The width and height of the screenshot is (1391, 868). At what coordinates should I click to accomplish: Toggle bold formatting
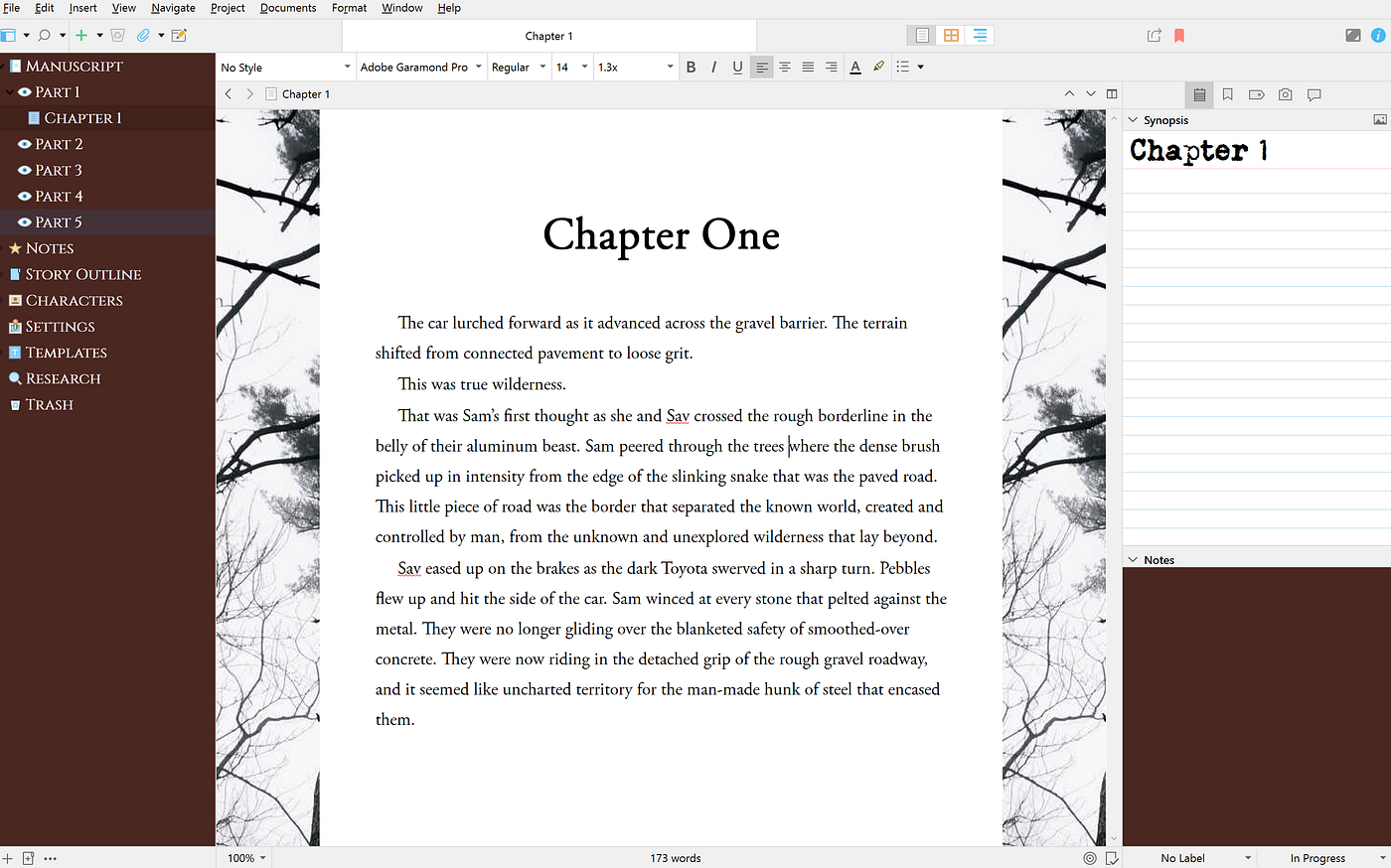(x=691, y=67)
